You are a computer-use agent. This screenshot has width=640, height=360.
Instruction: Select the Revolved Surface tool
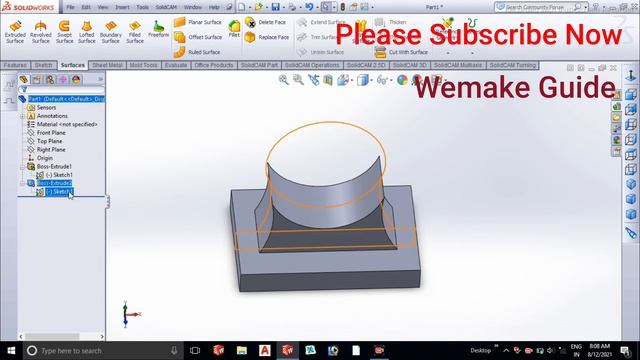40,32
